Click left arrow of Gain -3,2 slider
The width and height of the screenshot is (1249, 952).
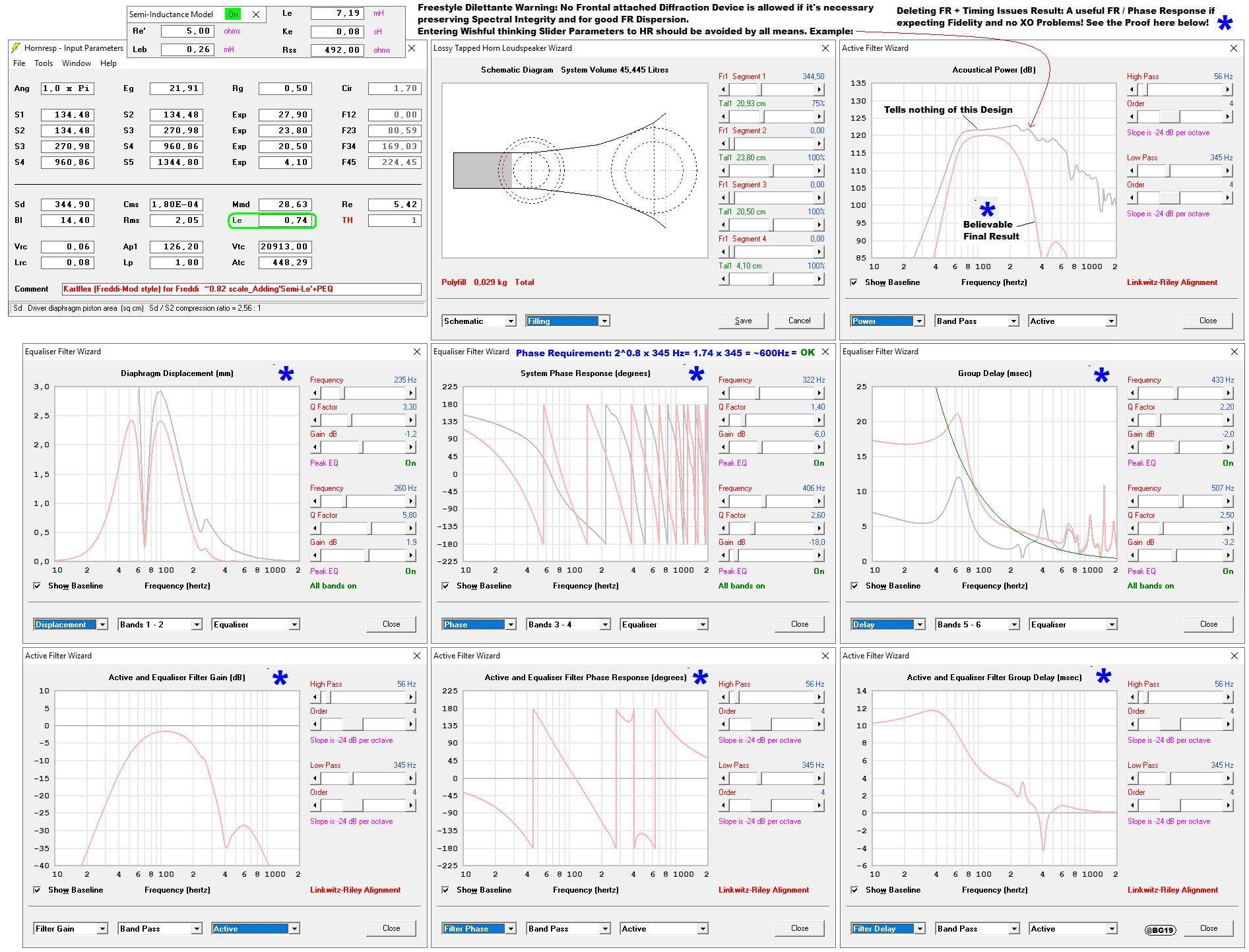(1132, 555)
